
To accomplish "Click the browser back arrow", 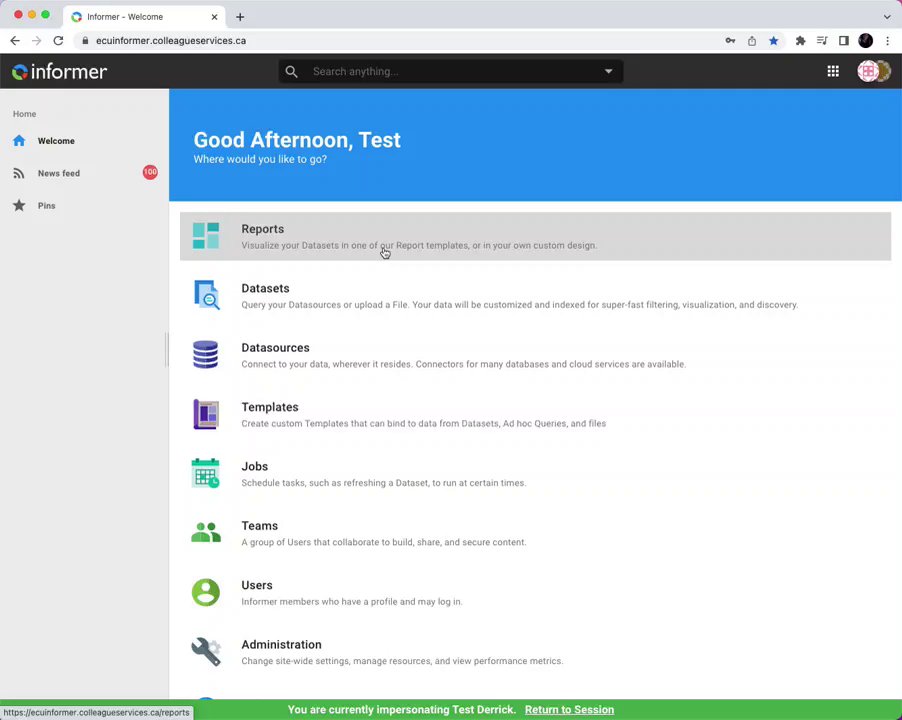I will [x=15, y=41].
